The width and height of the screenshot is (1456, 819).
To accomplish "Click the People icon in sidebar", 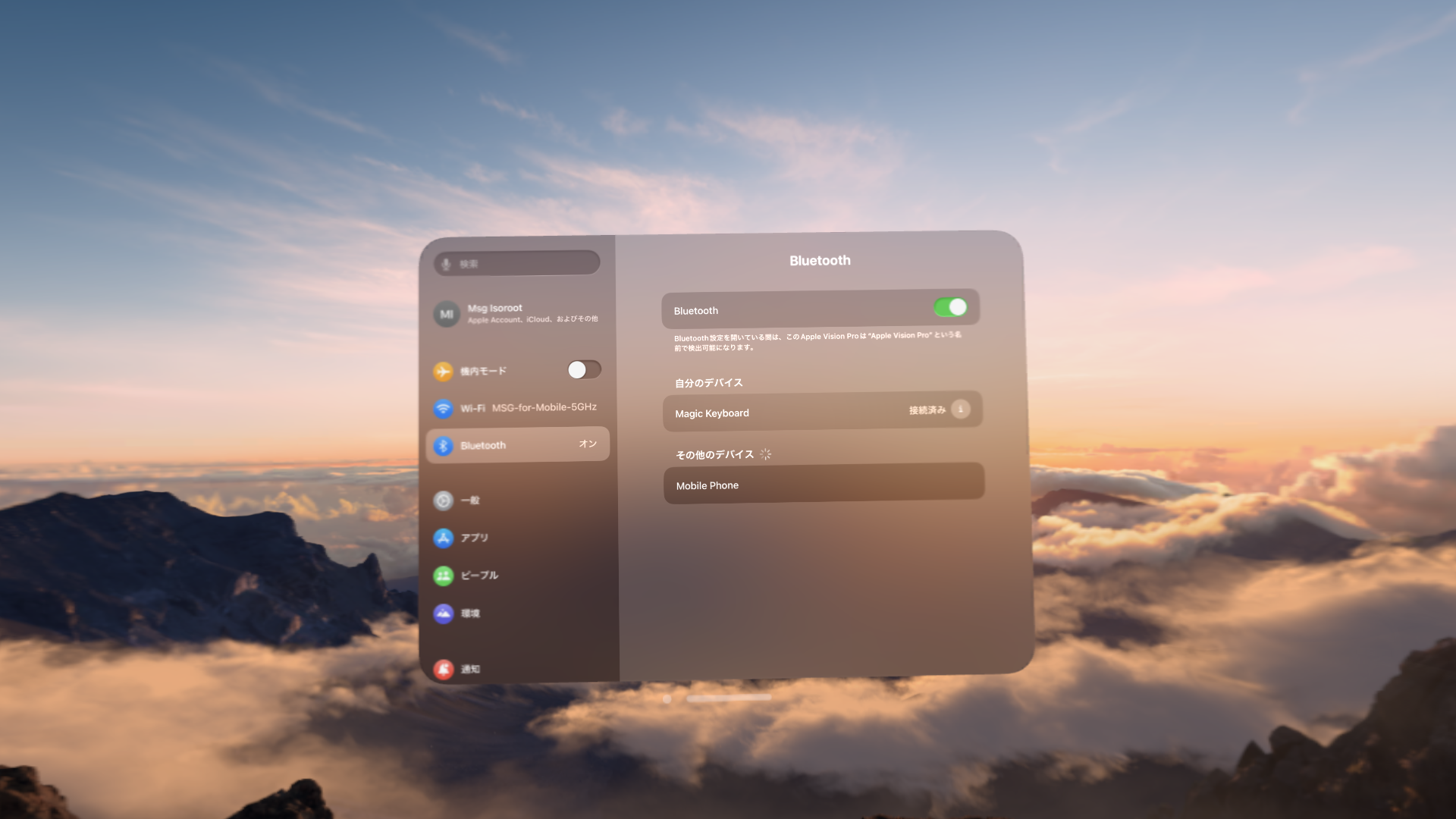I will point(444,576).
